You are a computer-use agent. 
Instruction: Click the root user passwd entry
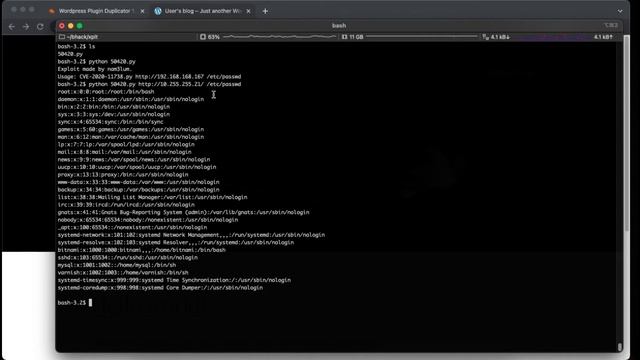106,91
